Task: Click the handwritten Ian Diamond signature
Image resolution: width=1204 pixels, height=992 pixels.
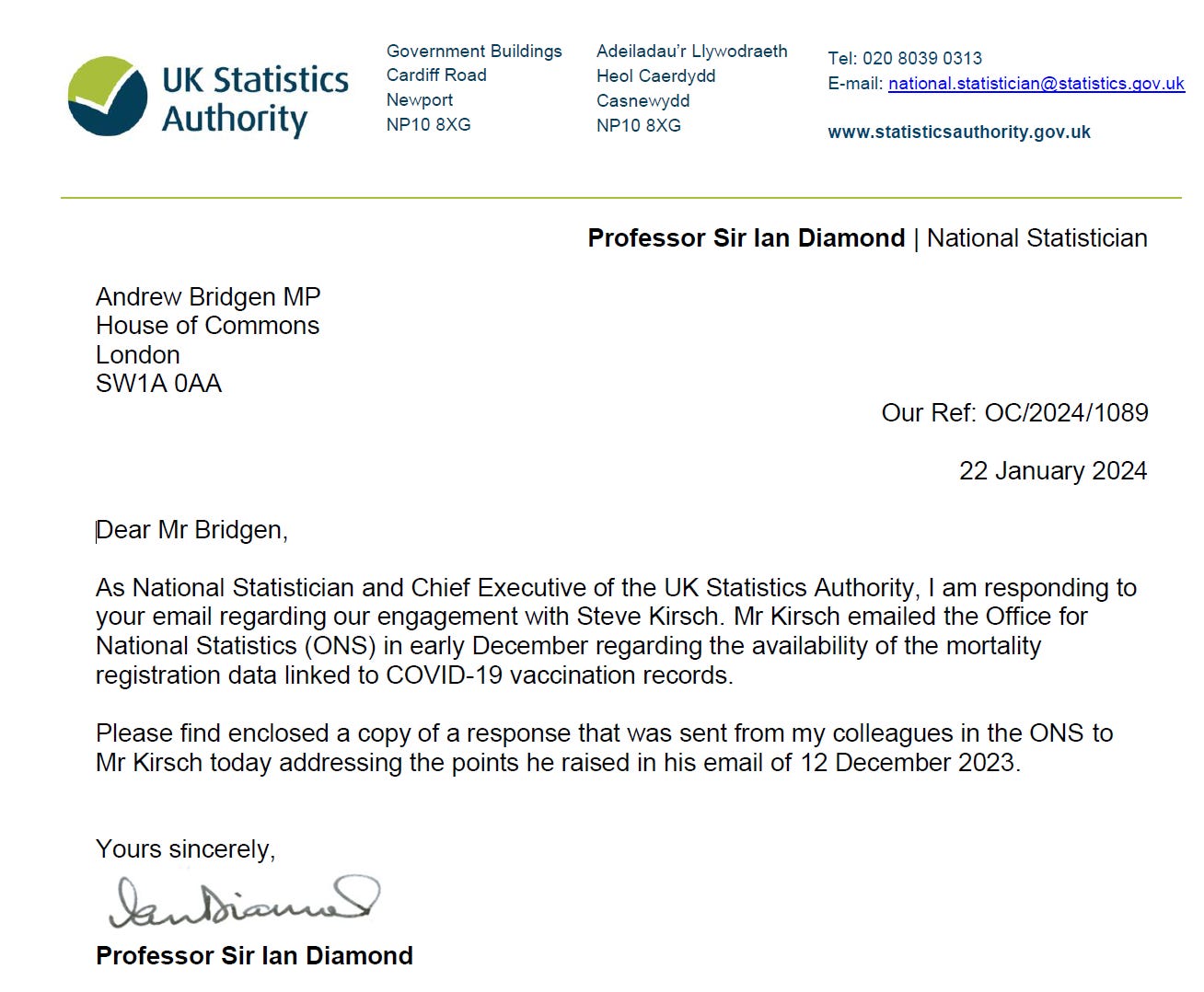Action: tap(242, 901)
